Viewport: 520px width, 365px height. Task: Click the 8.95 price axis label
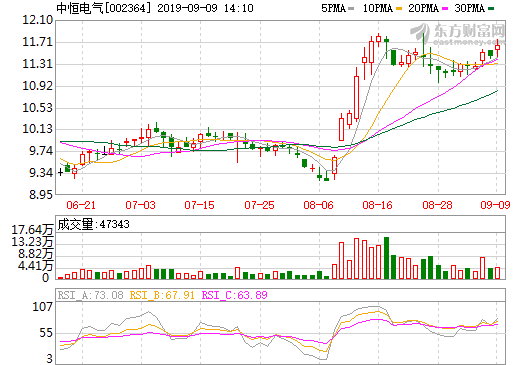click(41, 194)
